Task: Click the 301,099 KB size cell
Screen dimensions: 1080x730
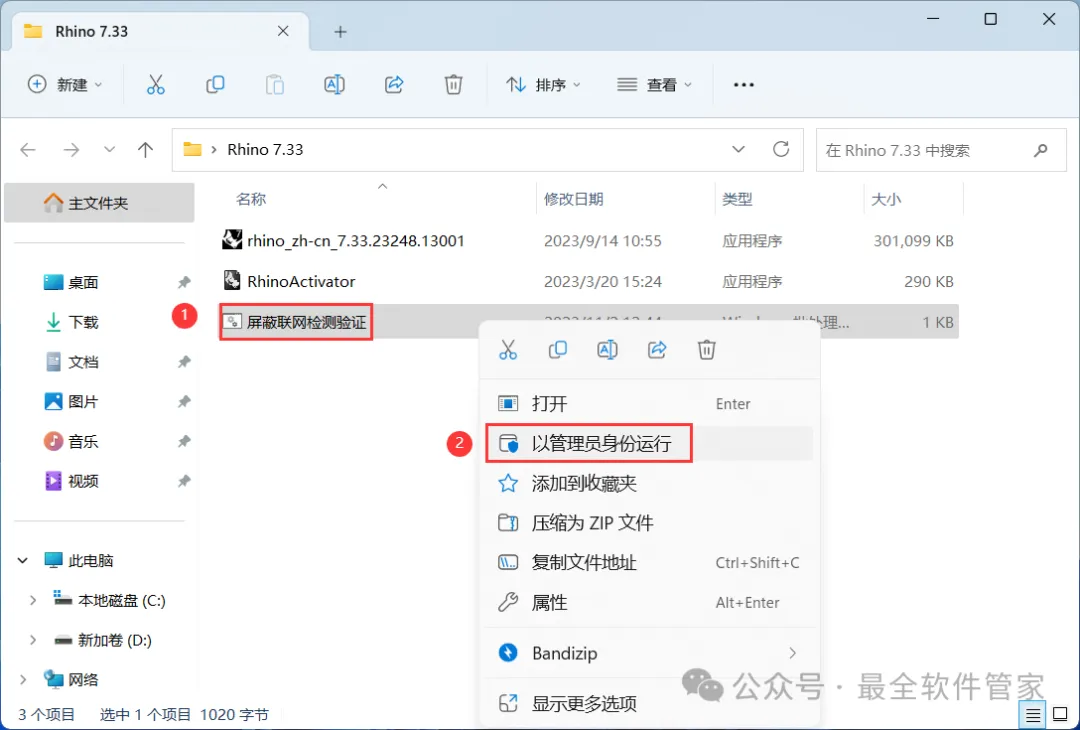Action: pyautogui.click(x=913, y=240)
